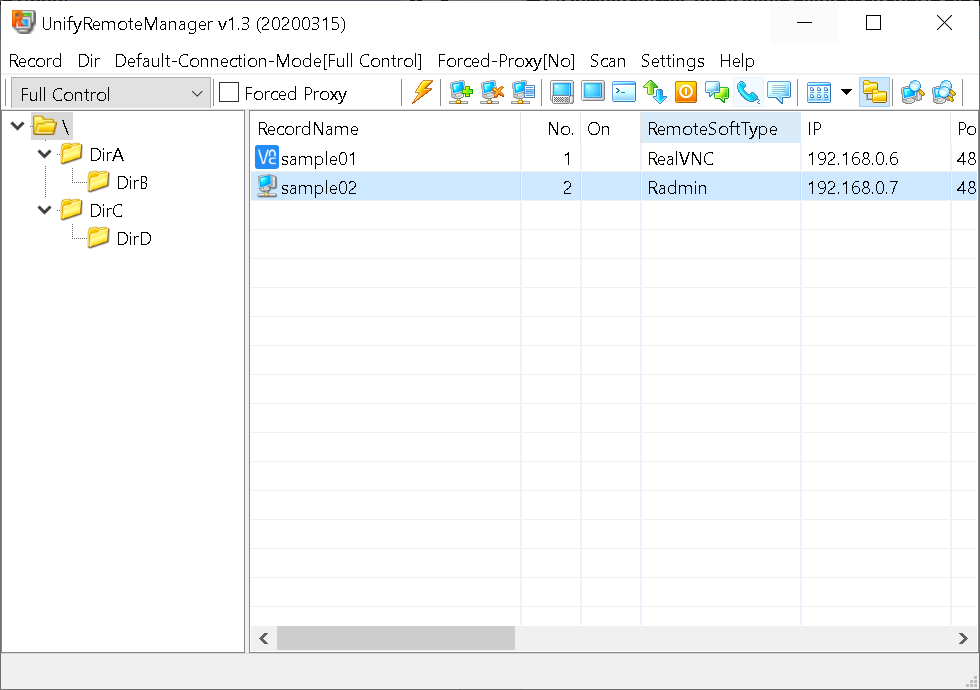980x690 pixels.
Task: Click the blue telephone voice chat icon
Action: tap(748, 92)
